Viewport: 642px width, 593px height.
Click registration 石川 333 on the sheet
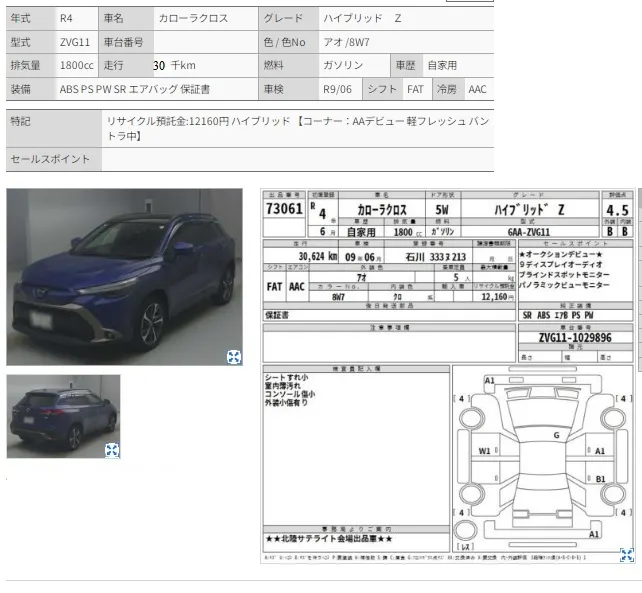point(436,257)
